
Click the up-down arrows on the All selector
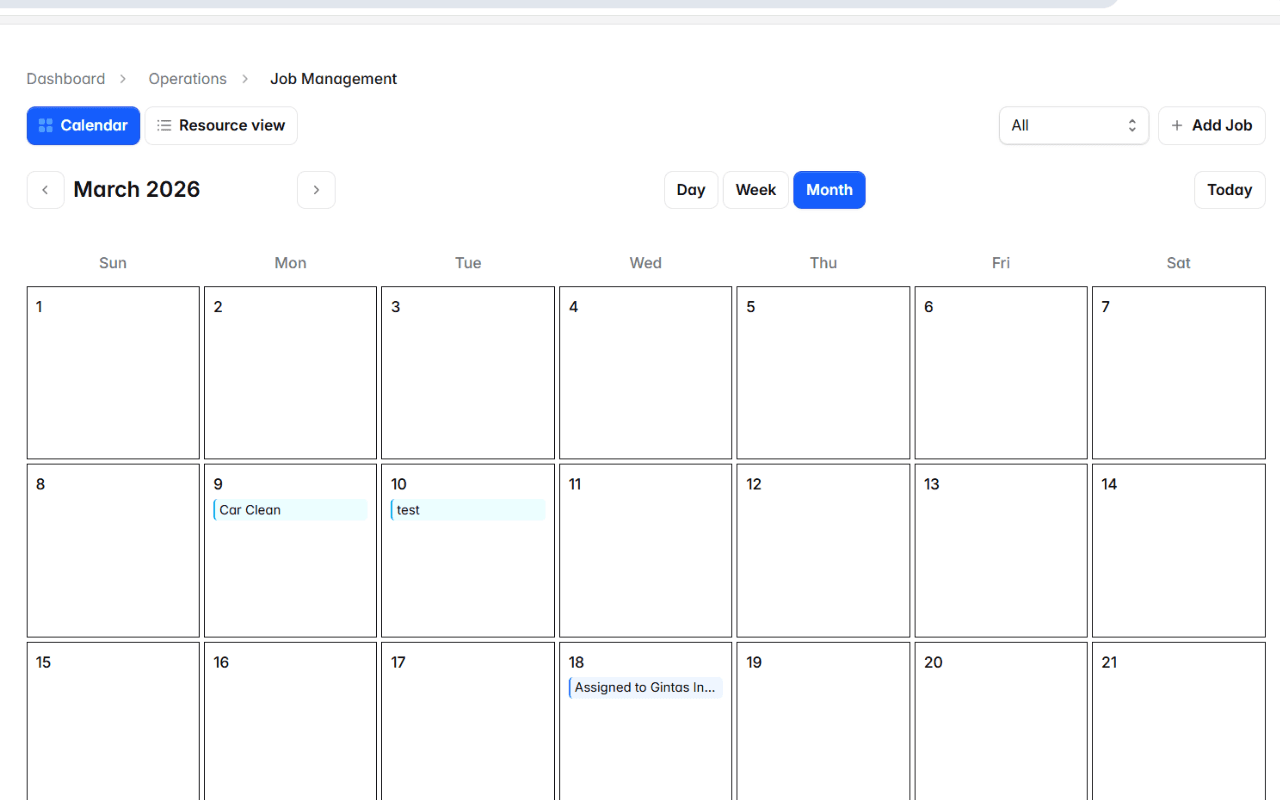[x=1131, y=125]
